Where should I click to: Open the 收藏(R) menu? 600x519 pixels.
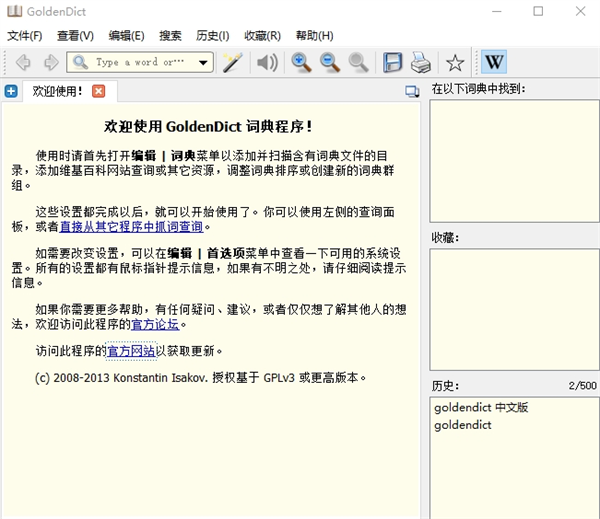[x=262, y=36]
